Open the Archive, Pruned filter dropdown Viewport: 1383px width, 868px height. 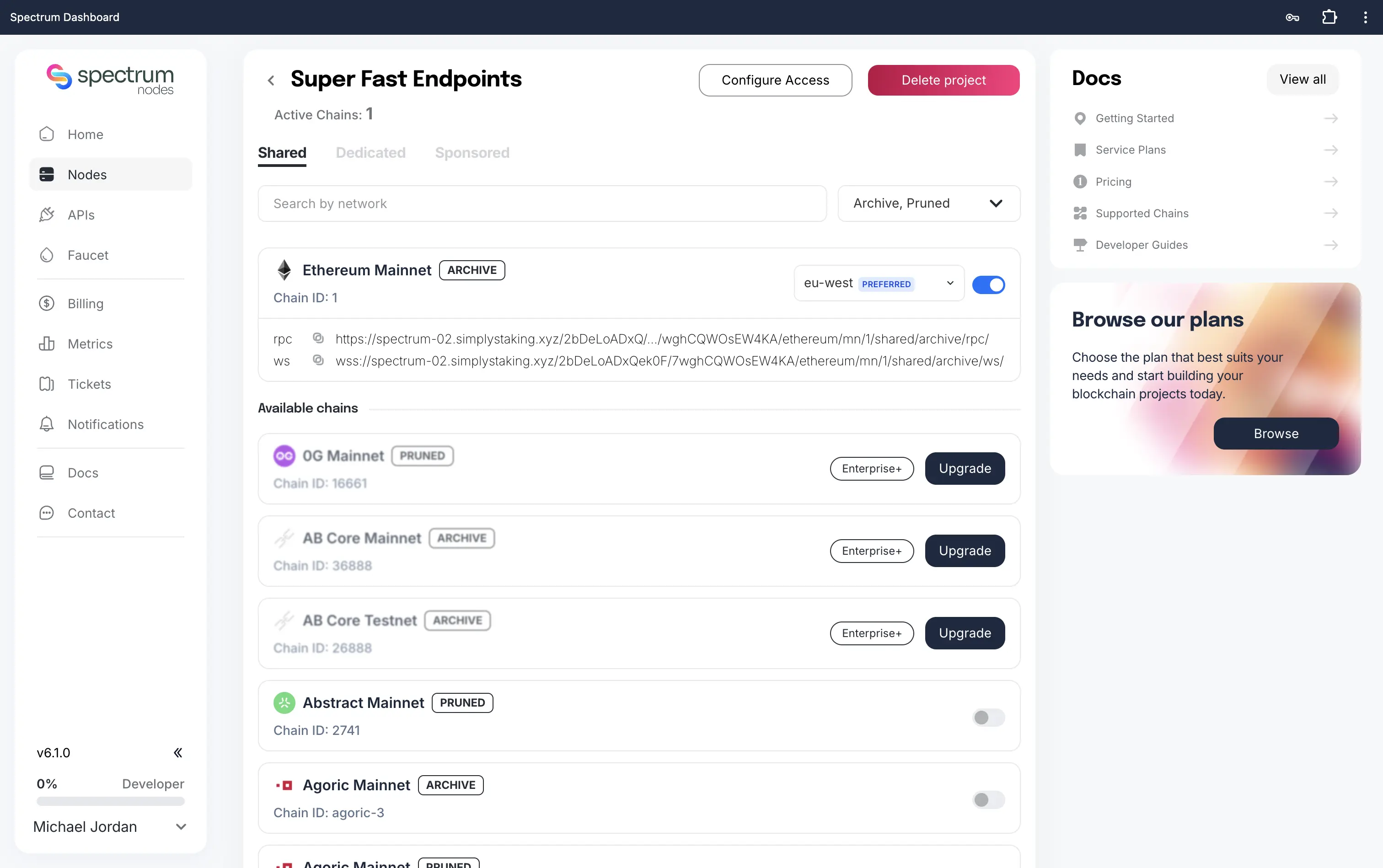point(929,203)
